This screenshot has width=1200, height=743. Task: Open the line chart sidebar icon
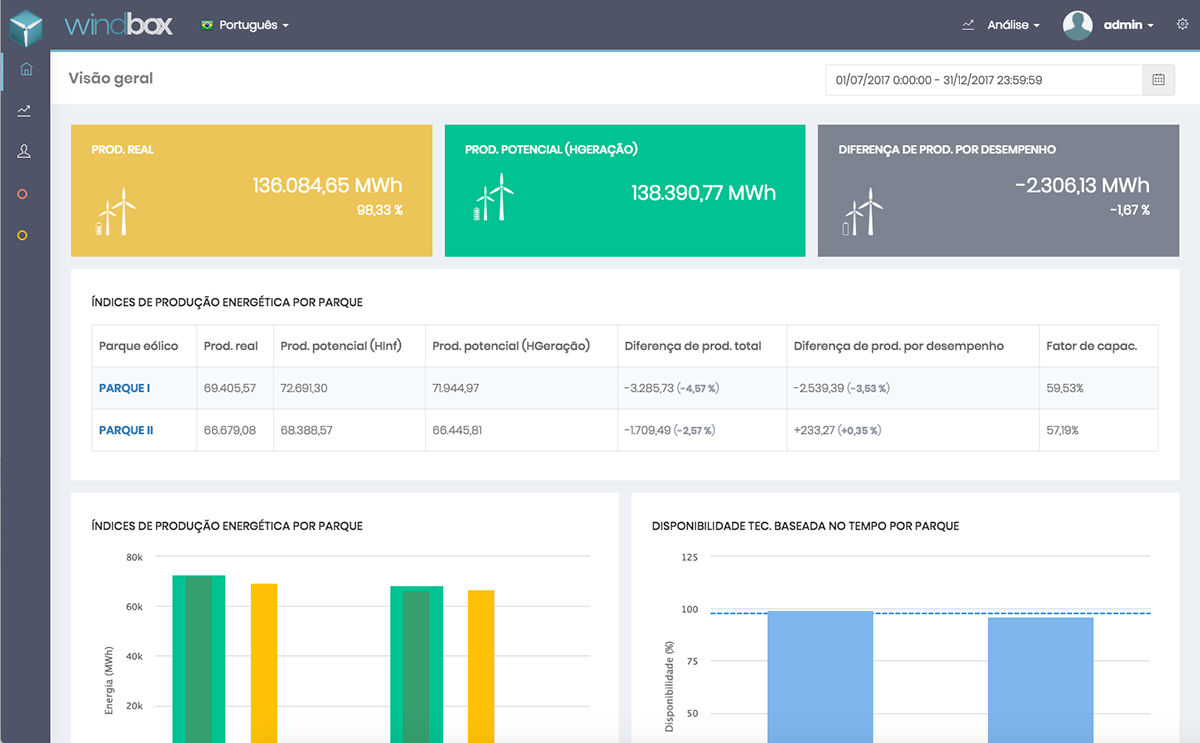(x=24, y=110)
